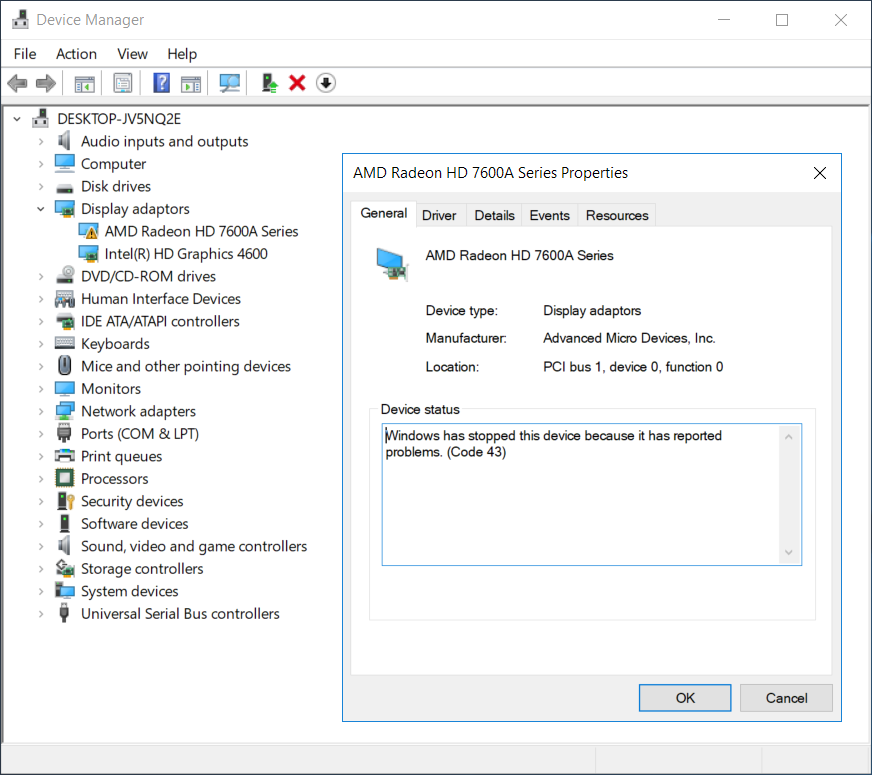
Task: Expand the Sound, video and game controllers node
Action: click(x=41, y=547)
